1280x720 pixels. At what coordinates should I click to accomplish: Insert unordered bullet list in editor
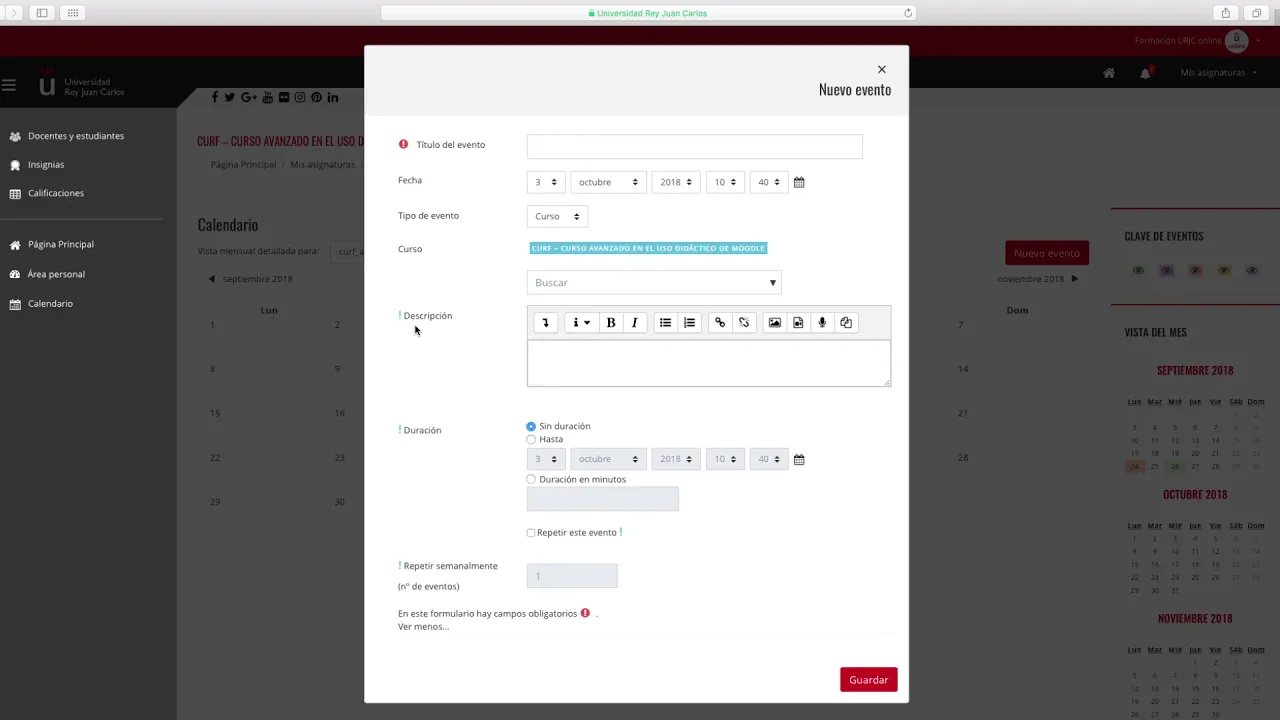coord(665,323)
